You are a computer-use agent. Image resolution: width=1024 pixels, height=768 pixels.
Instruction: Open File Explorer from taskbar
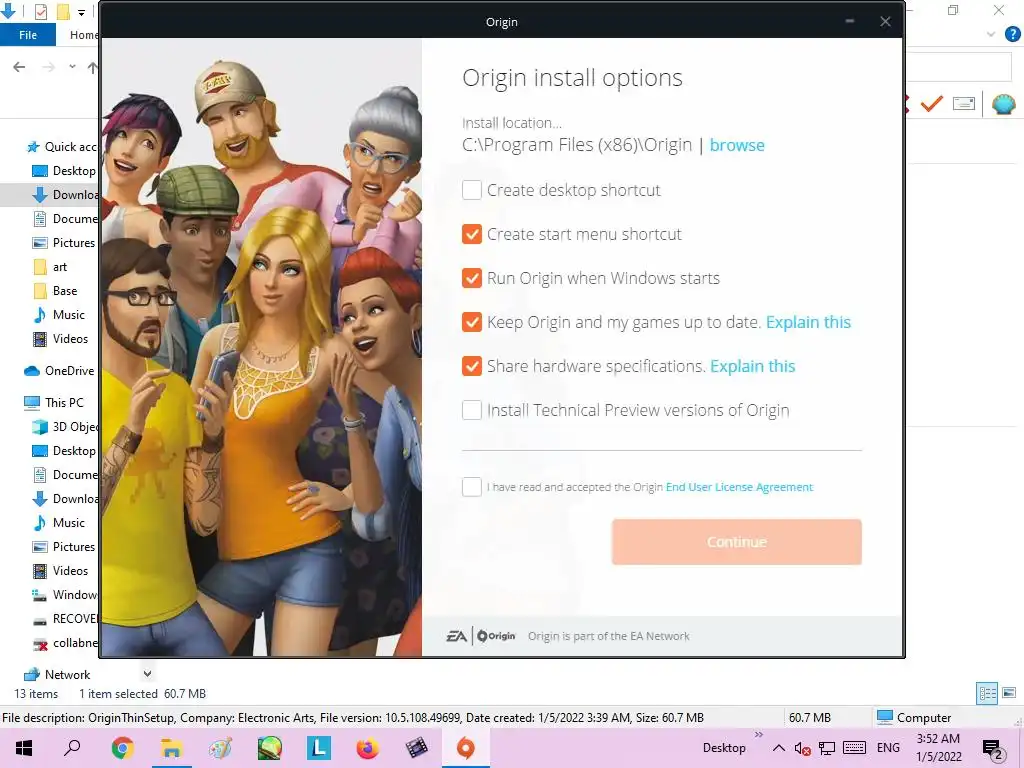click(x=171, y=748)
